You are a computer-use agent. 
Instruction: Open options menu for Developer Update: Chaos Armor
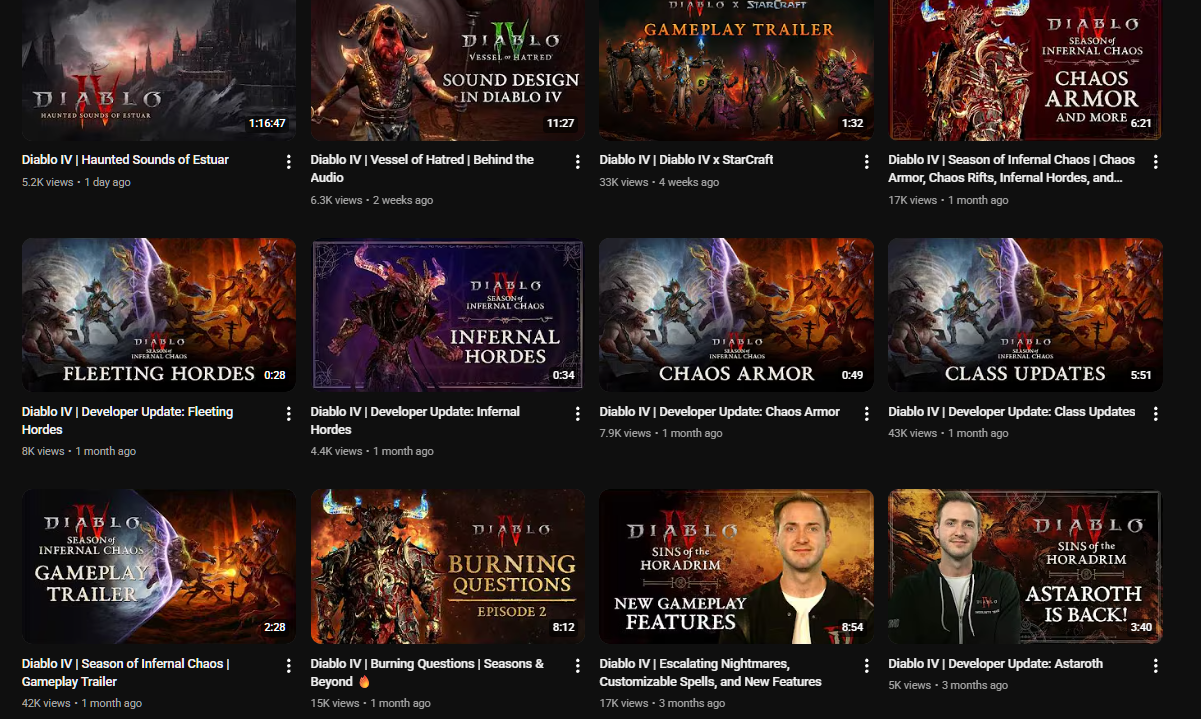(x=867, y=414)
